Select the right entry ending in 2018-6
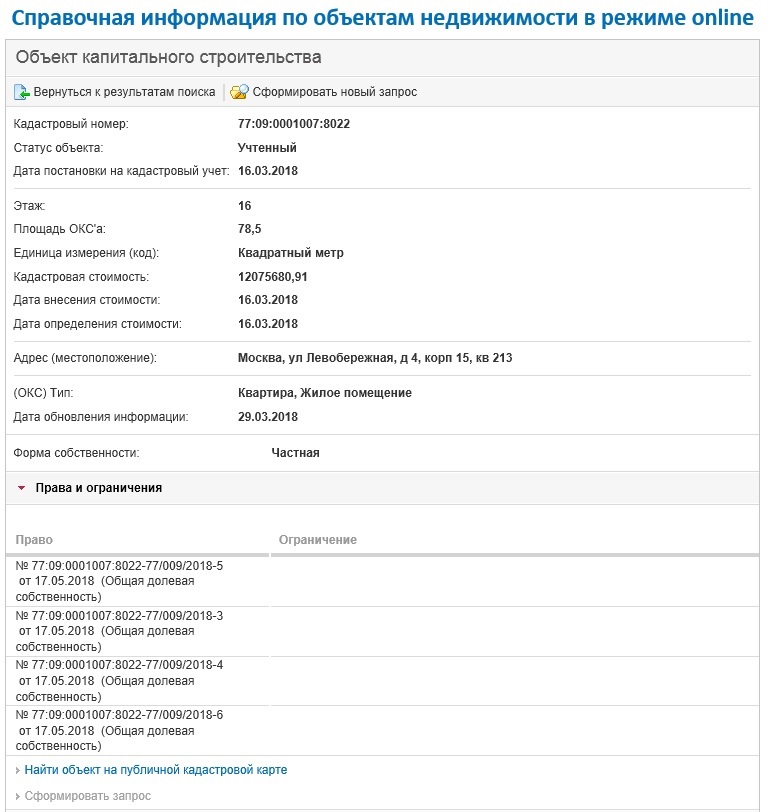Viewport: 768px width, 812px height. pyautogui.click(x=119, y=730)
